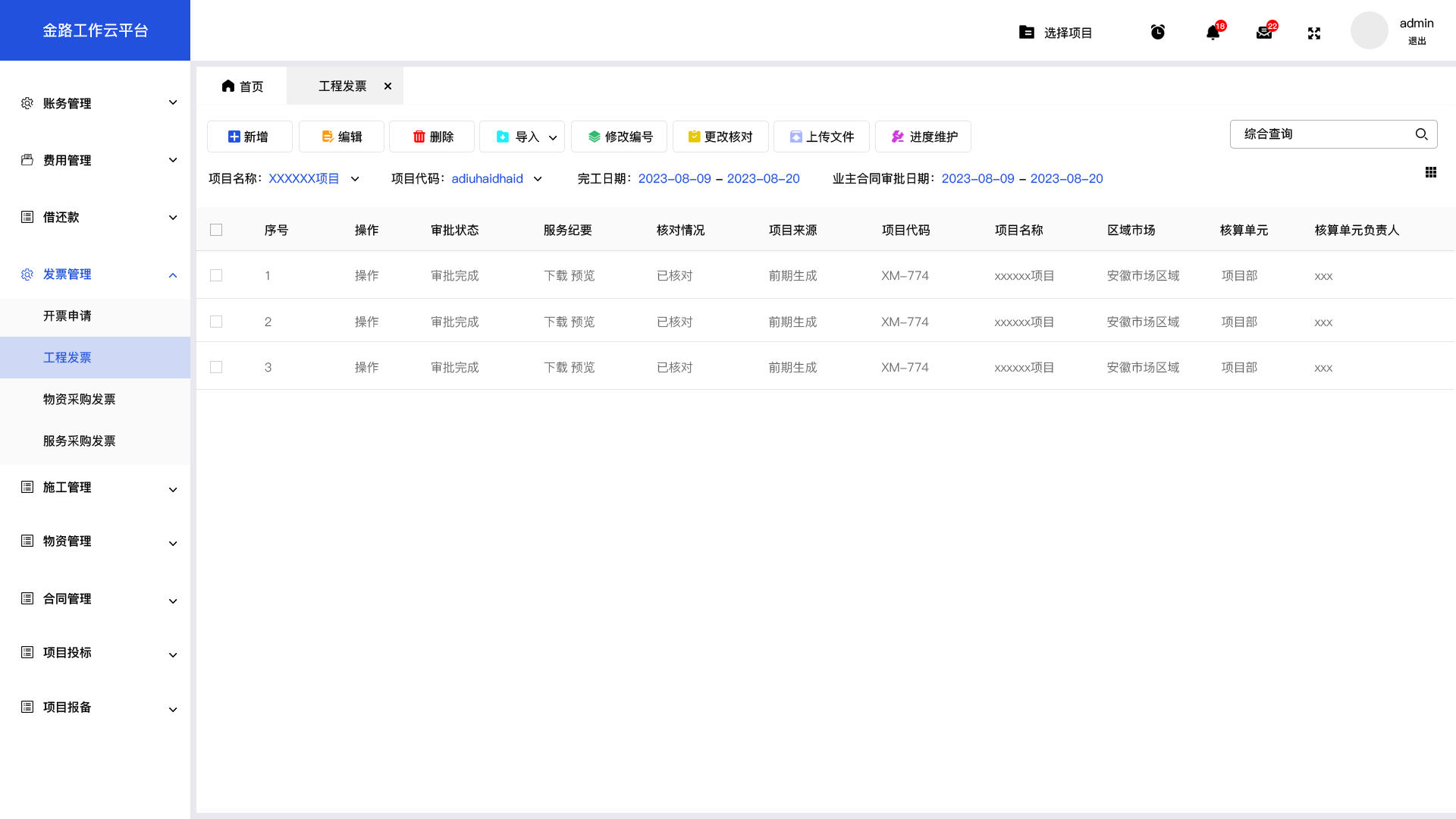The image size is (1456, 819).
Task: Click the search magnifier in 综合查询
Action: (x=1421, y=134)
